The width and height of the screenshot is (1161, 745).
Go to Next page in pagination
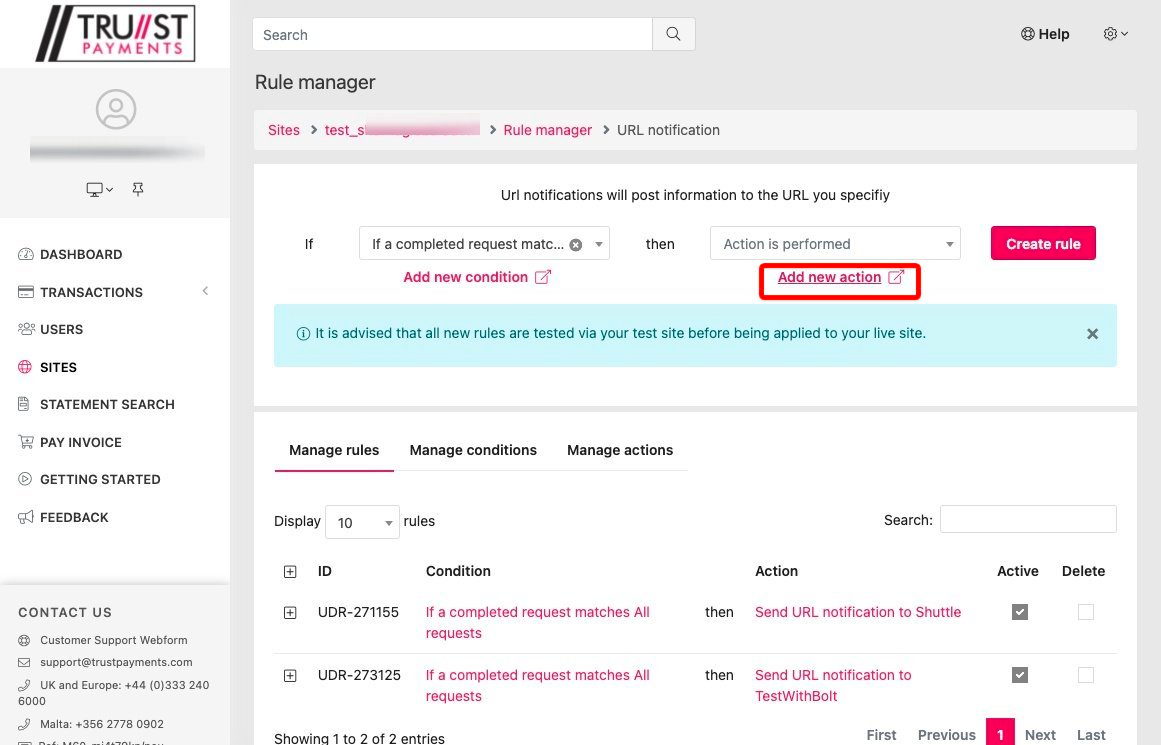pos(1040,735)
